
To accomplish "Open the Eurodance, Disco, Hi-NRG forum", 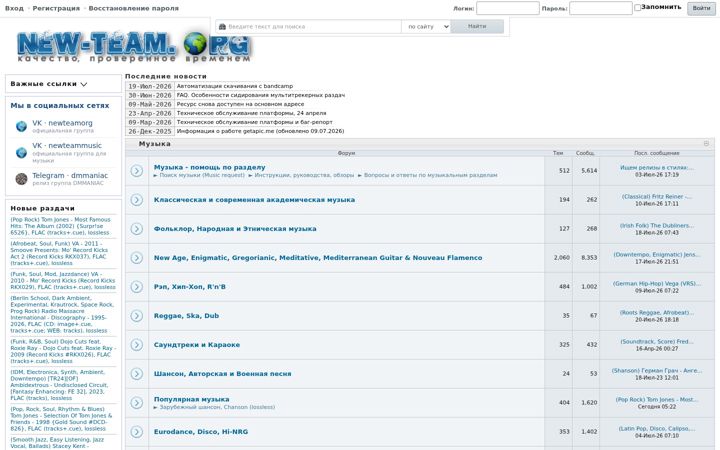I will (201, 432).
